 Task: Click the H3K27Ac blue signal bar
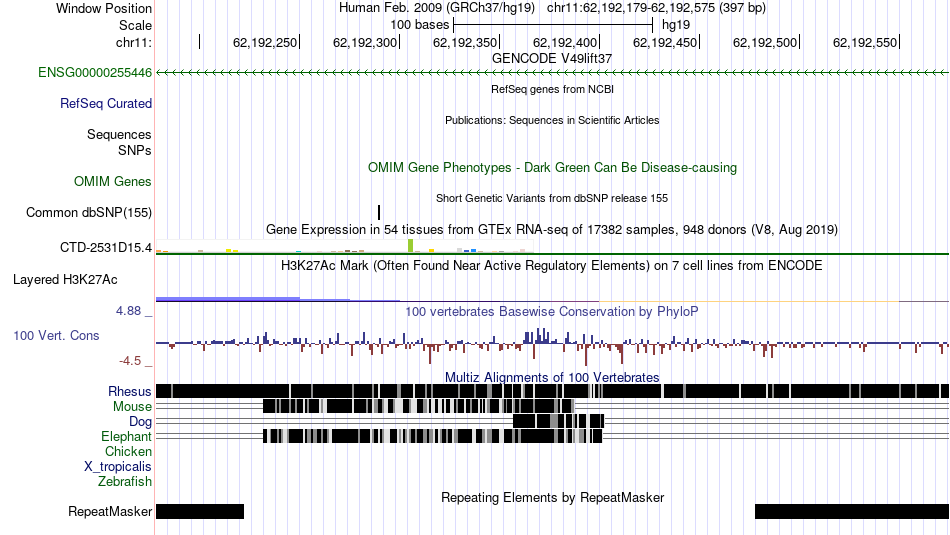click(x=228, y=299)
